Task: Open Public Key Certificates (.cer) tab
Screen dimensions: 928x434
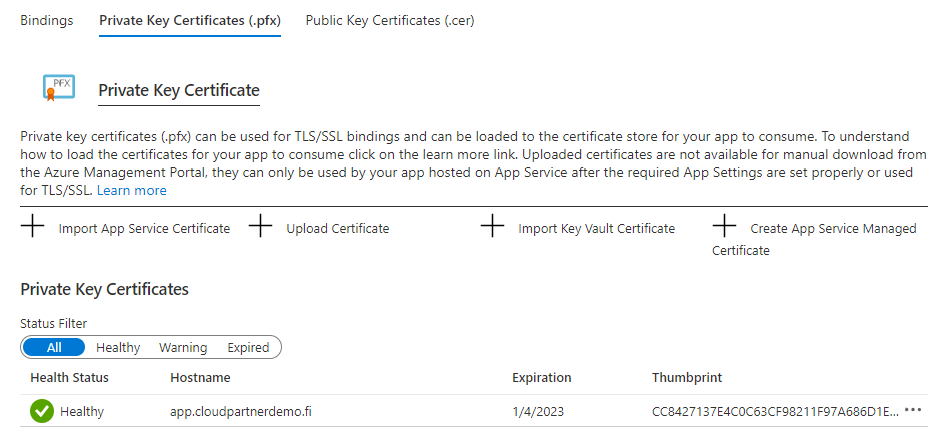Action: 390,20
